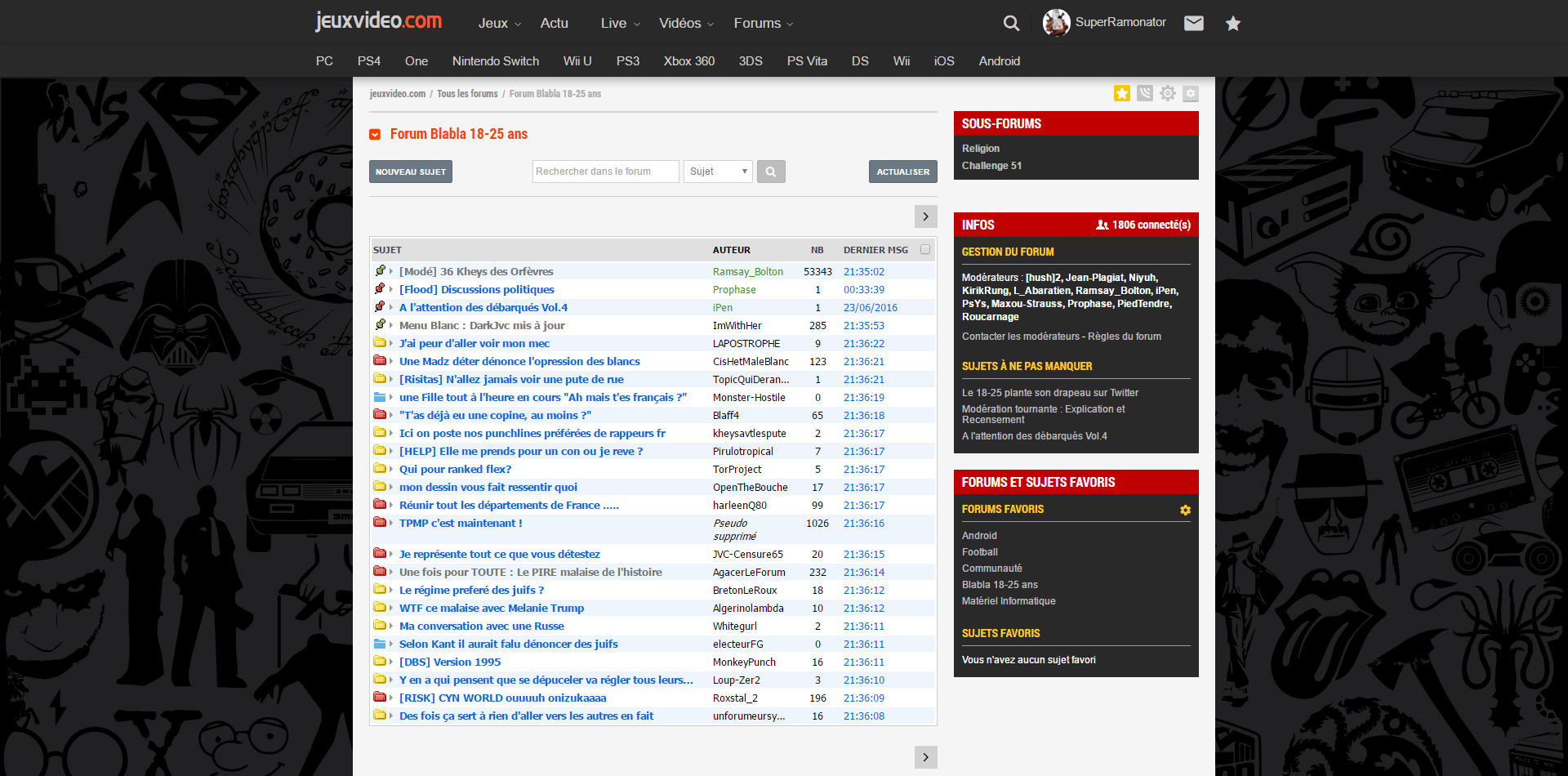Viewport: 1568px width, 776px height.
Task: Click the jeuxvideo.com logo
Action: click(x=379, y=21)
